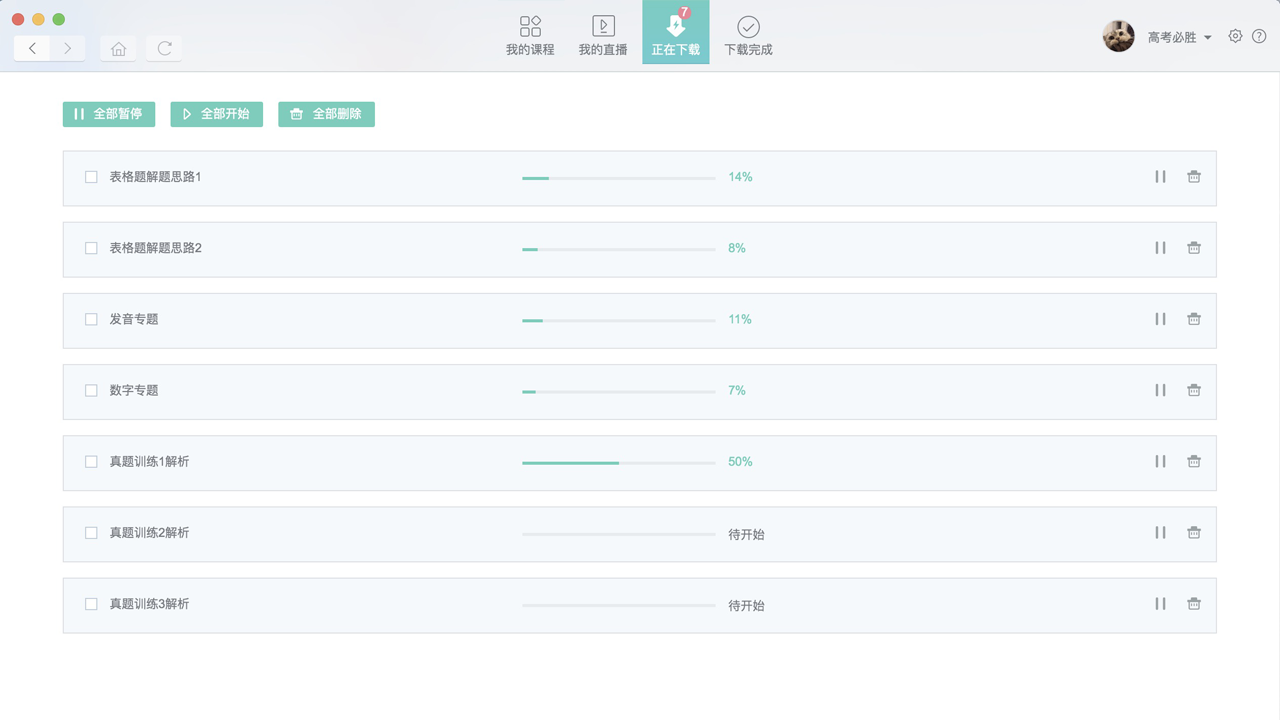The height and width of the screenshot is (720, 1280).
Task: Select the 发音专题 checkbox
Action: click(x=91, y=319)
